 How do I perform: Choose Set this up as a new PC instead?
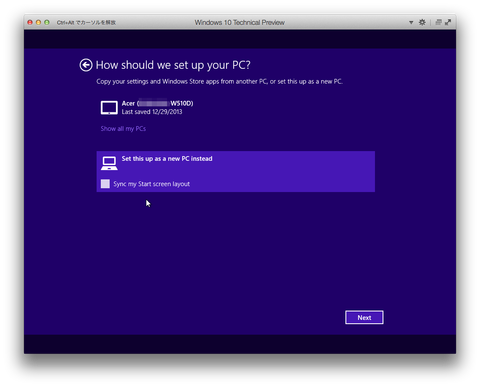click(236, 171)
